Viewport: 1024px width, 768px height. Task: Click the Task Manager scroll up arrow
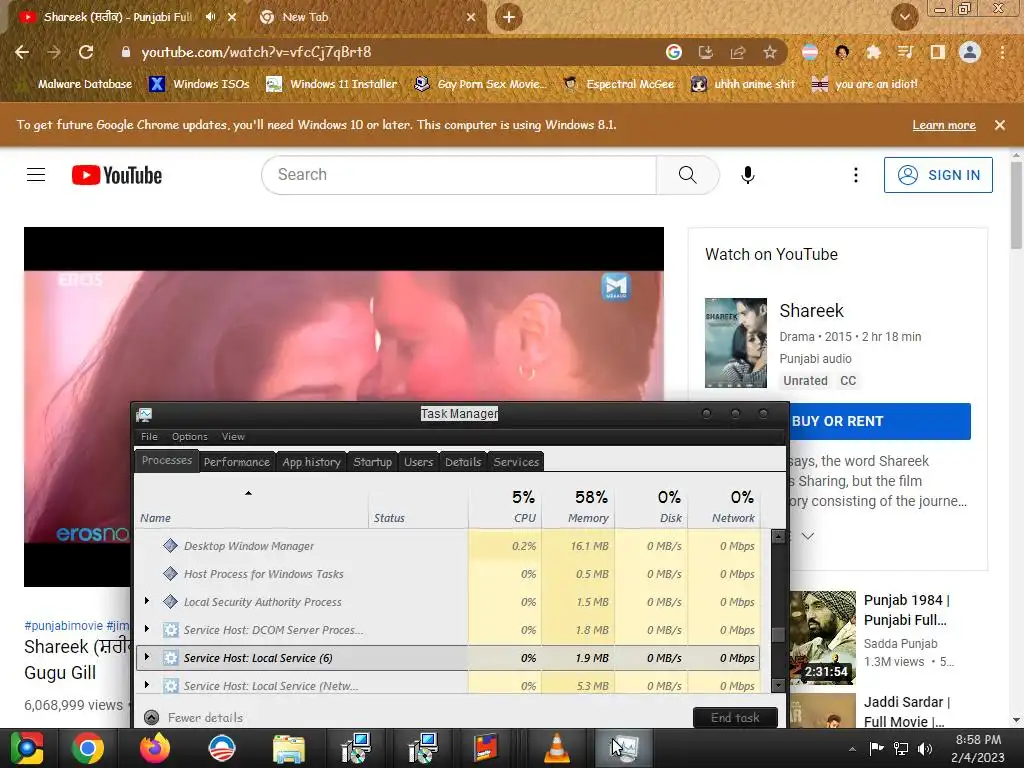(778, 537)
